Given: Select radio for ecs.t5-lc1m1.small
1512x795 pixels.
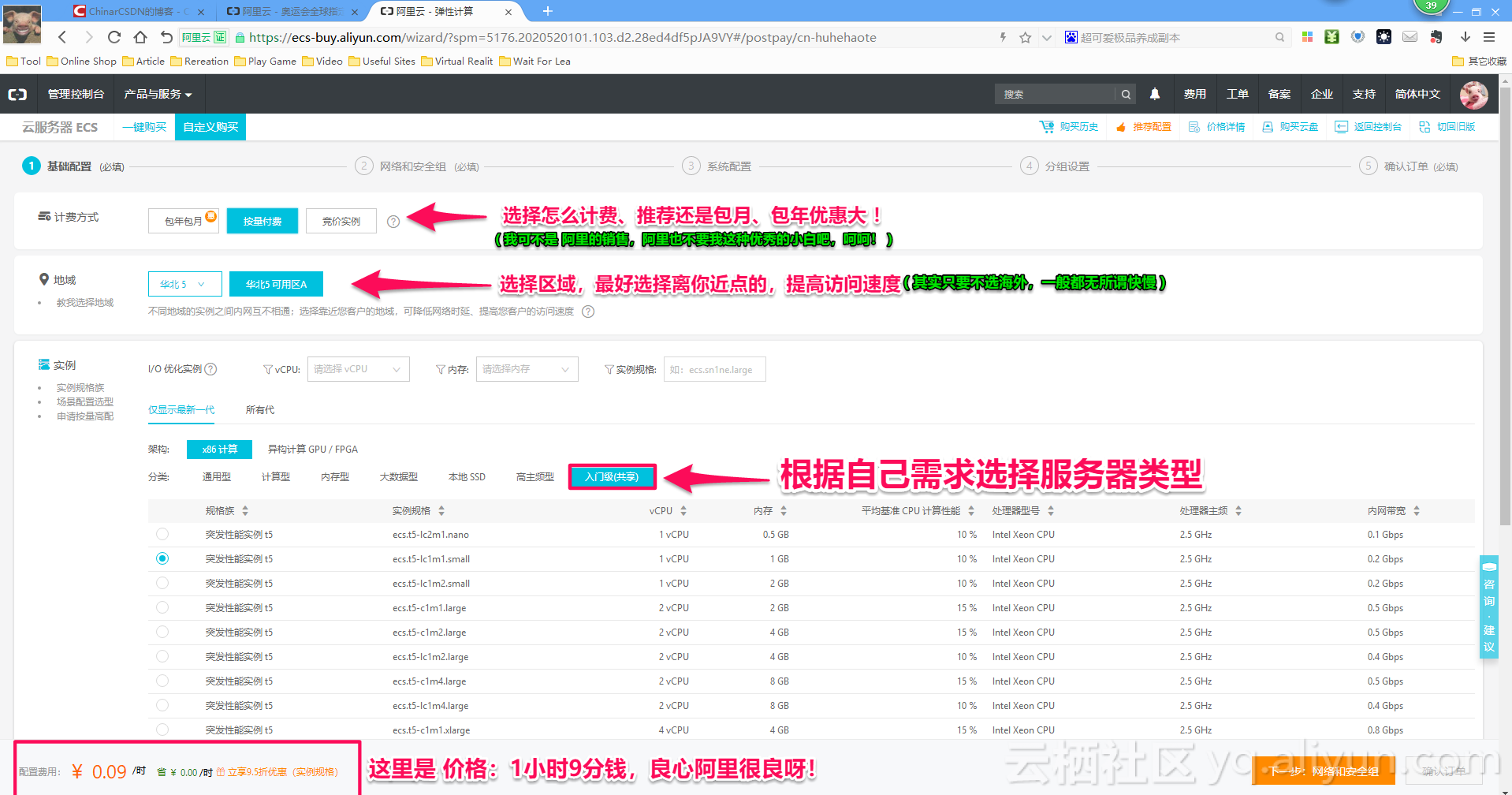Looking at the screenshot, I should coord(162,558).
